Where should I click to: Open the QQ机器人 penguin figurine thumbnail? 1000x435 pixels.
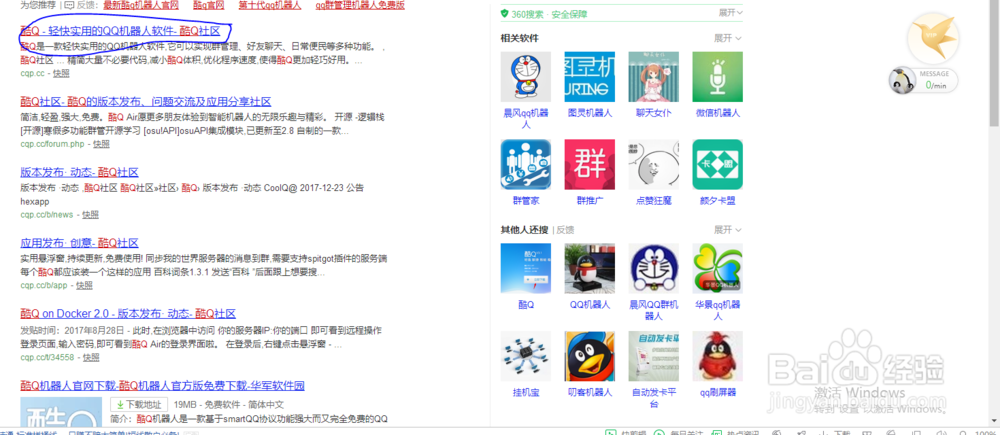pos(589,268)
